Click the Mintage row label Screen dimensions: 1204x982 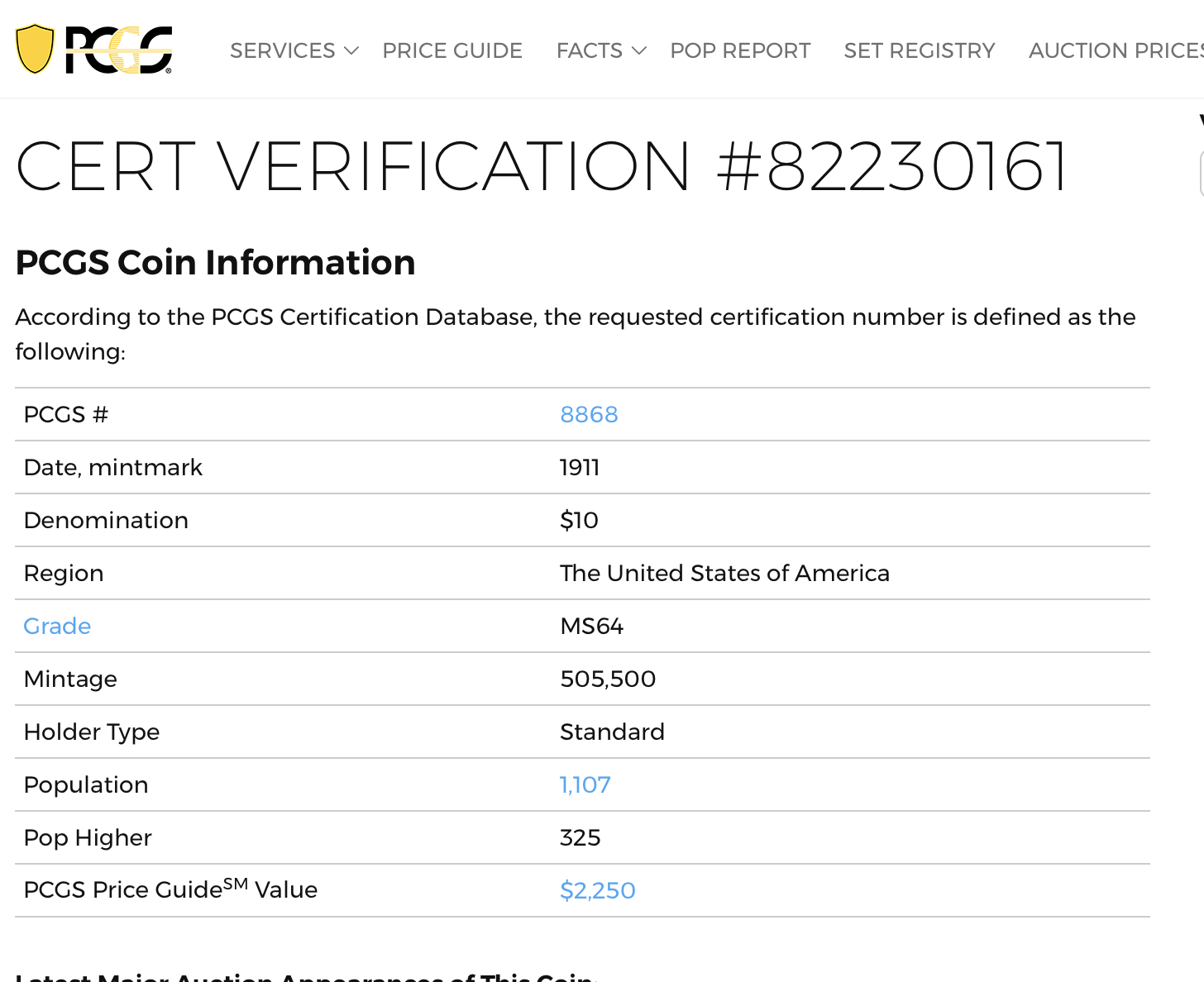tap(70, 679)
